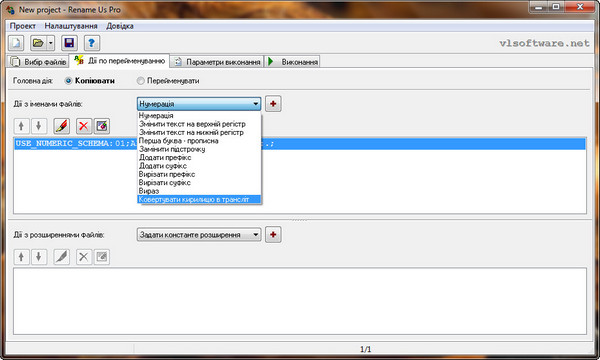The width and height of the screenshot is (600, 360).
Task: Open the Налаштування menu
Action: click(71, 26)
